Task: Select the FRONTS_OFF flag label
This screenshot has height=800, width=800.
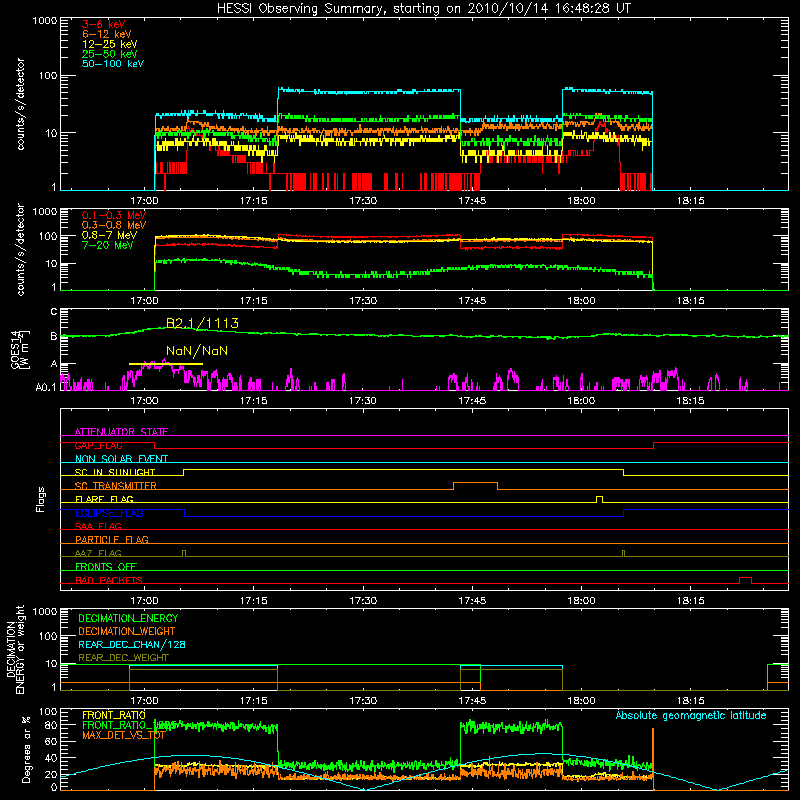Action: tap(106, 566)
